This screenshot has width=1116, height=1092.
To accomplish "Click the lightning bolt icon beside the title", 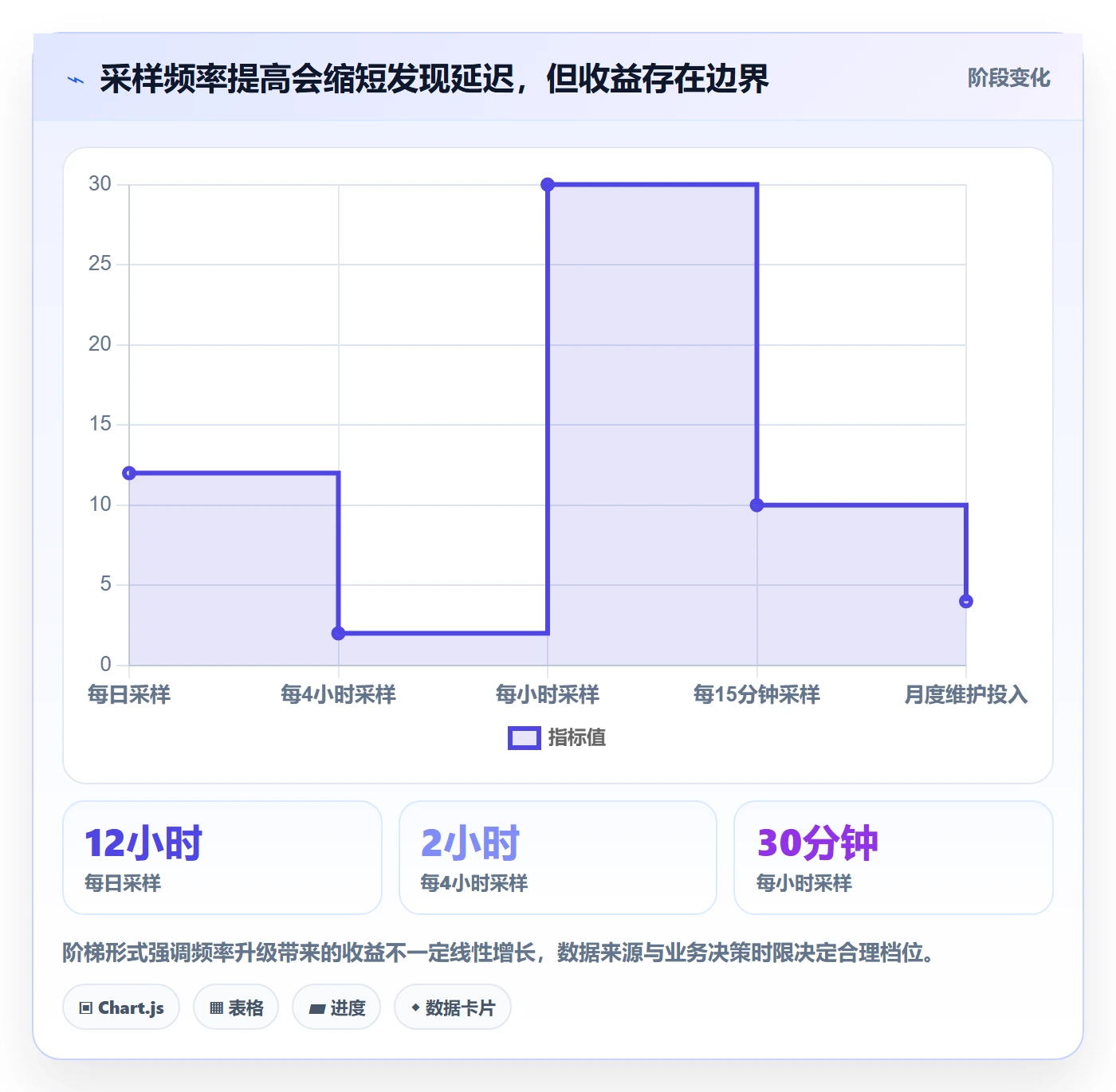I will 76,80.
